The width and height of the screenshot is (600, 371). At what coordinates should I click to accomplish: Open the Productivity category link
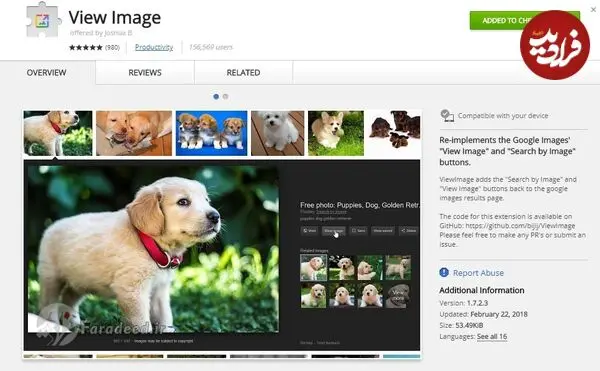[154, 47]
